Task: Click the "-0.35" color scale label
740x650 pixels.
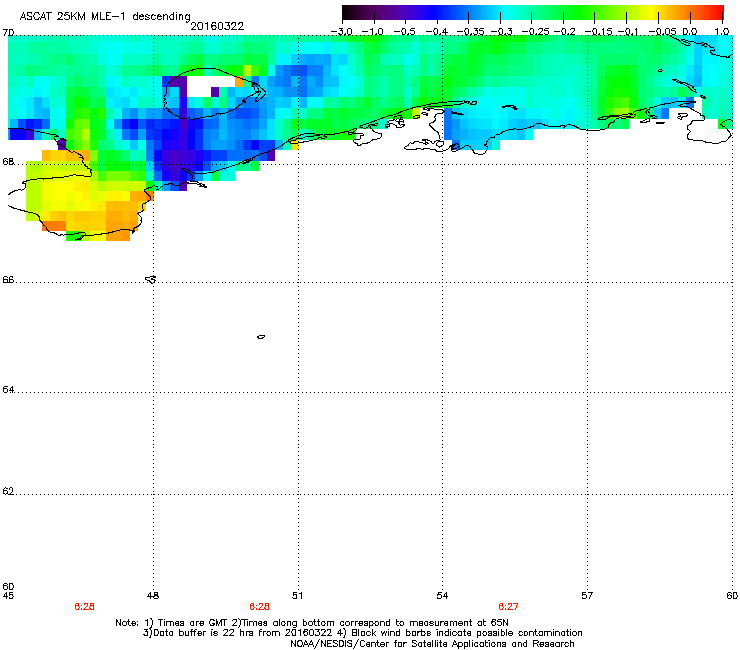Action: tap(471, 32)
